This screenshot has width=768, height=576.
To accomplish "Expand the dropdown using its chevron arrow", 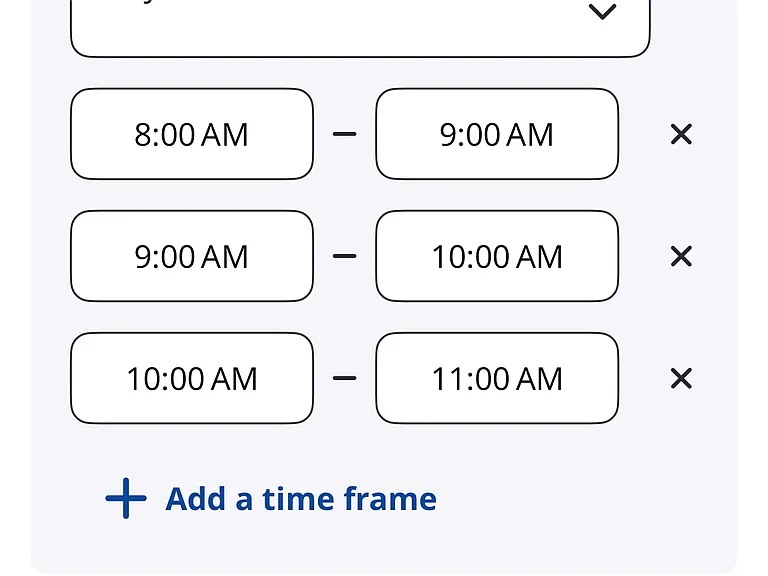I will point(602,11).
